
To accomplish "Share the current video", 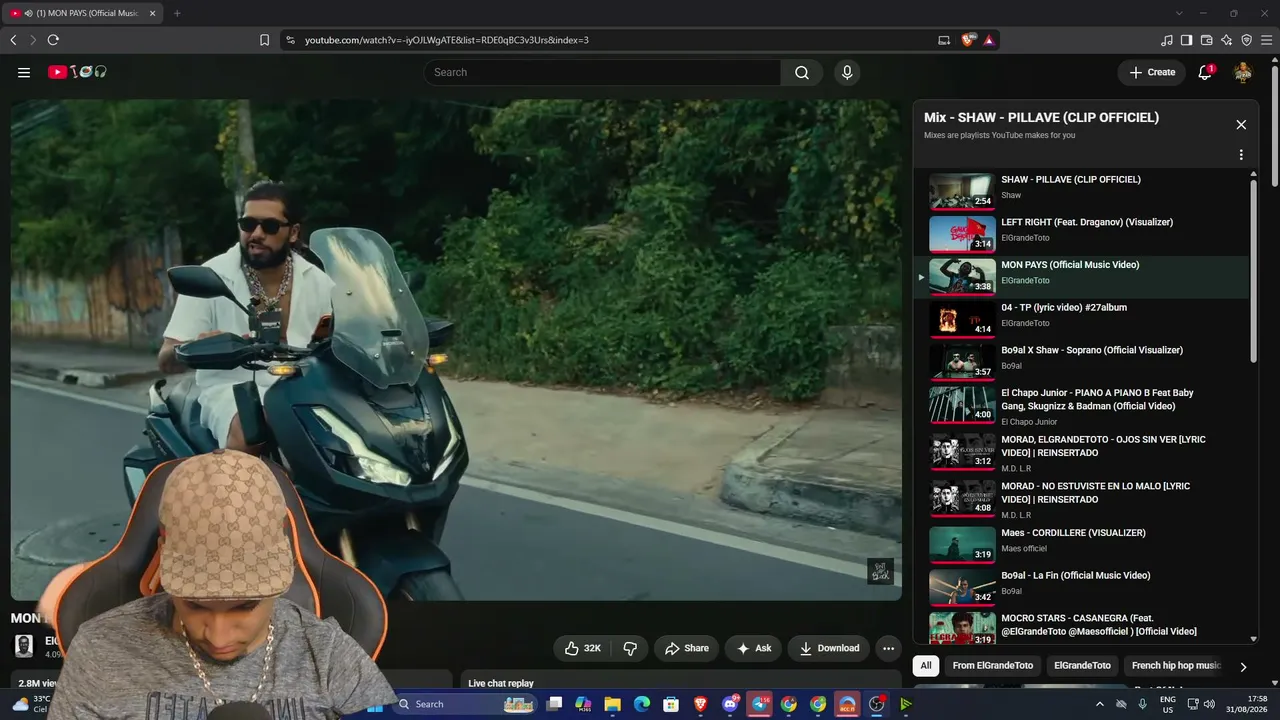I will [687, 648].
